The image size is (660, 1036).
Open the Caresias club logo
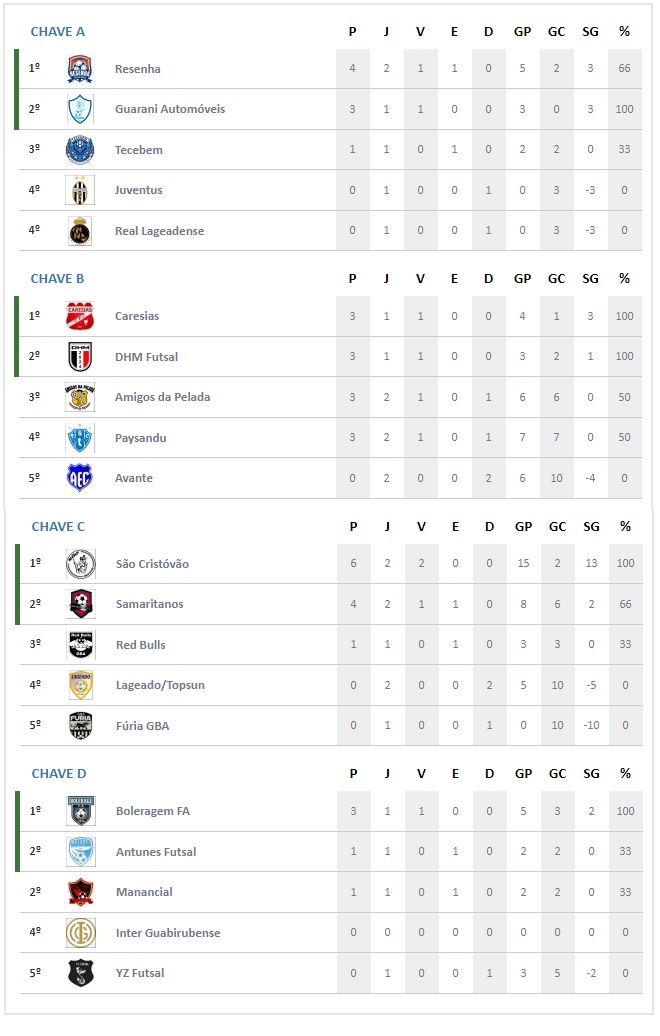(80, 316)
